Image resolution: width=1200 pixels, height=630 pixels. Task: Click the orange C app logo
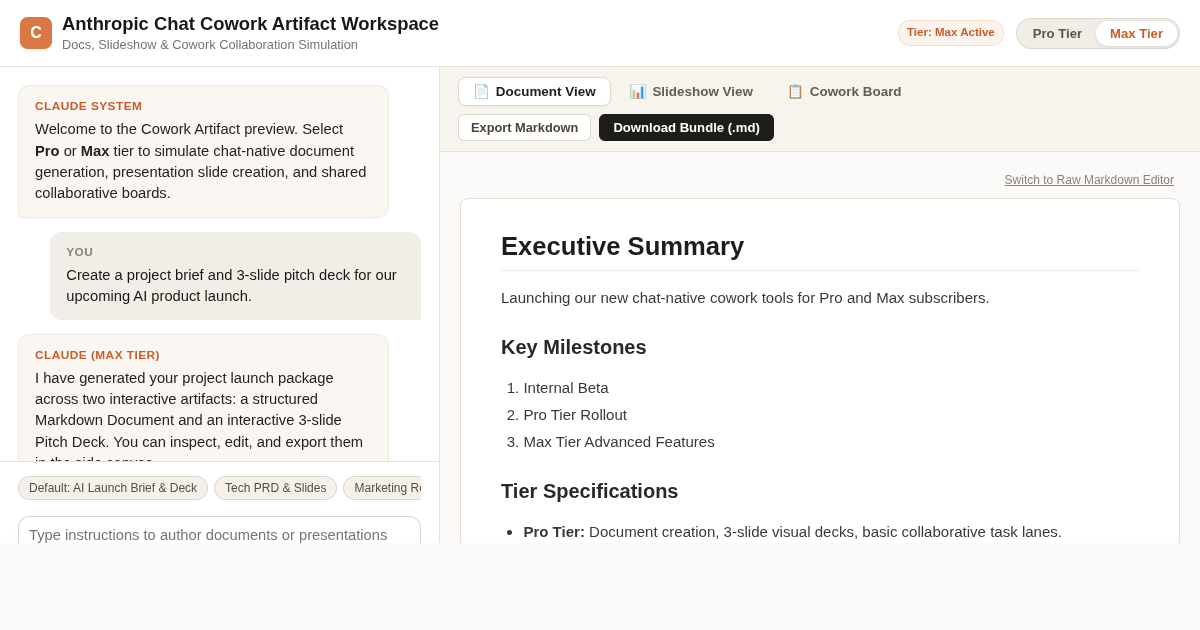[36, 33]
